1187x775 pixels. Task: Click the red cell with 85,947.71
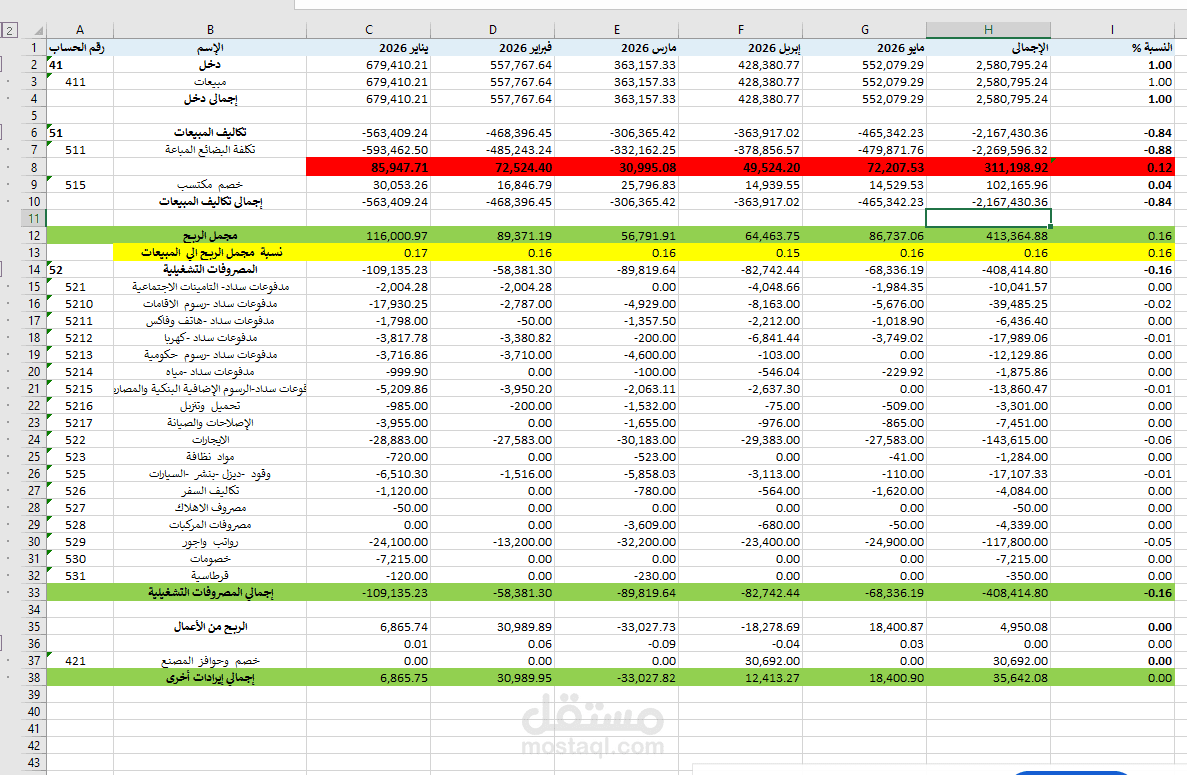coord(369,167)
